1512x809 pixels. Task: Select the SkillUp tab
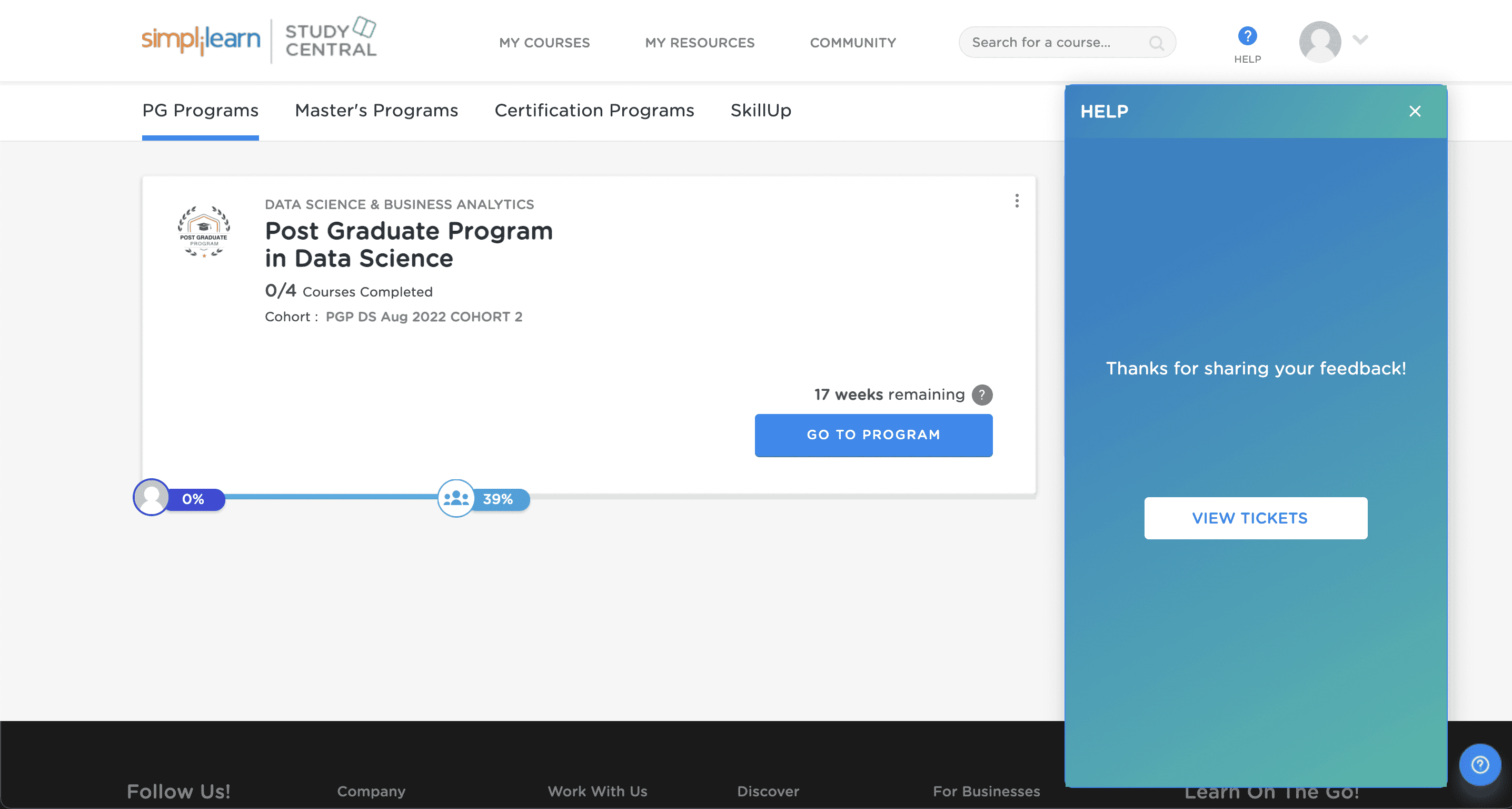(x=761, y=111)
